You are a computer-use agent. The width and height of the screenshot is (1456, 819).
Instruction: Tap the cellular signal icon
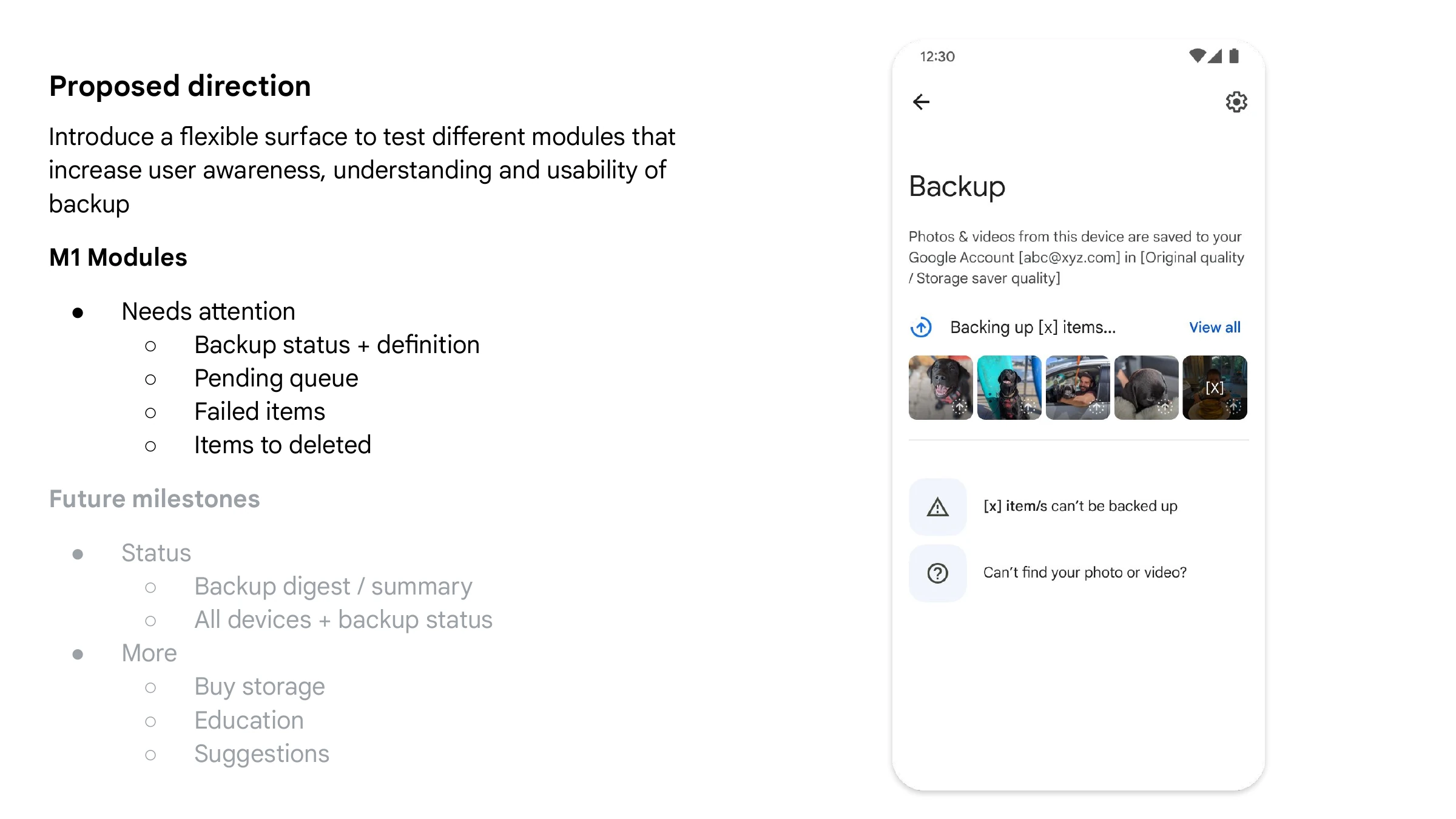click(1215, 56)
